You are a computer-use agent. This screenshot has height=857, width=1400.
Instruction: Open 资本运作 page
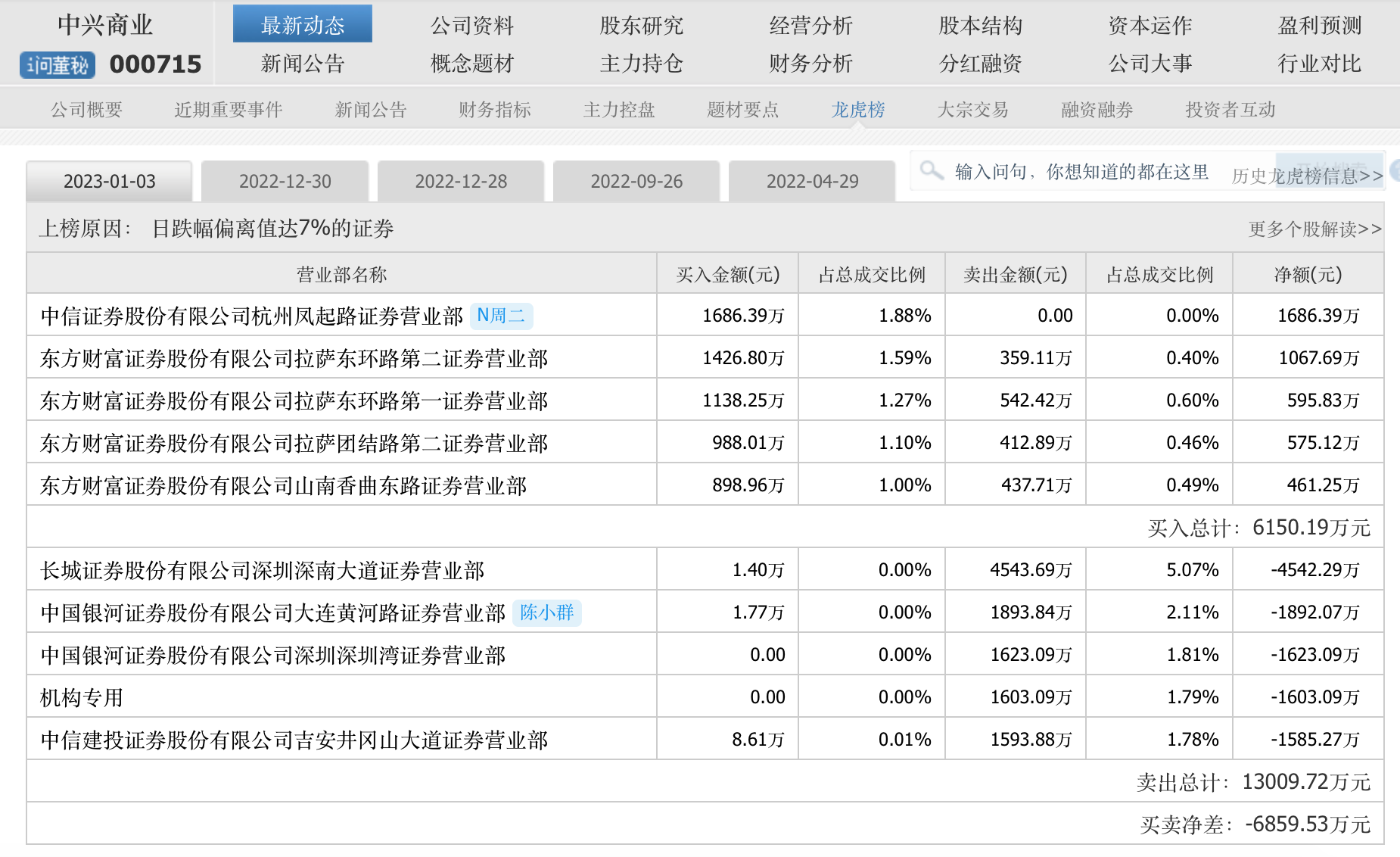click(1150, 26)
